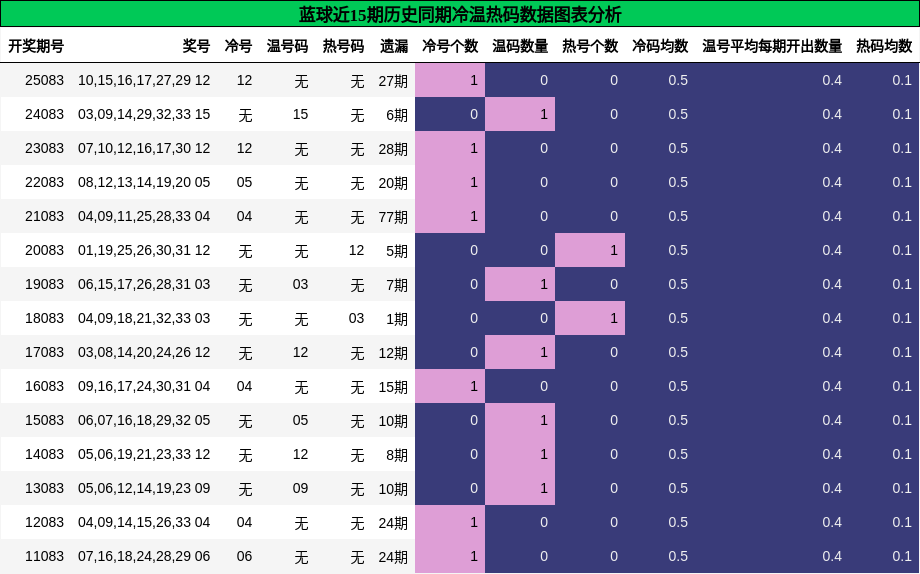
Task: Select numbers 03,08,14,20,24,26 12
Action: coord(144,353)
